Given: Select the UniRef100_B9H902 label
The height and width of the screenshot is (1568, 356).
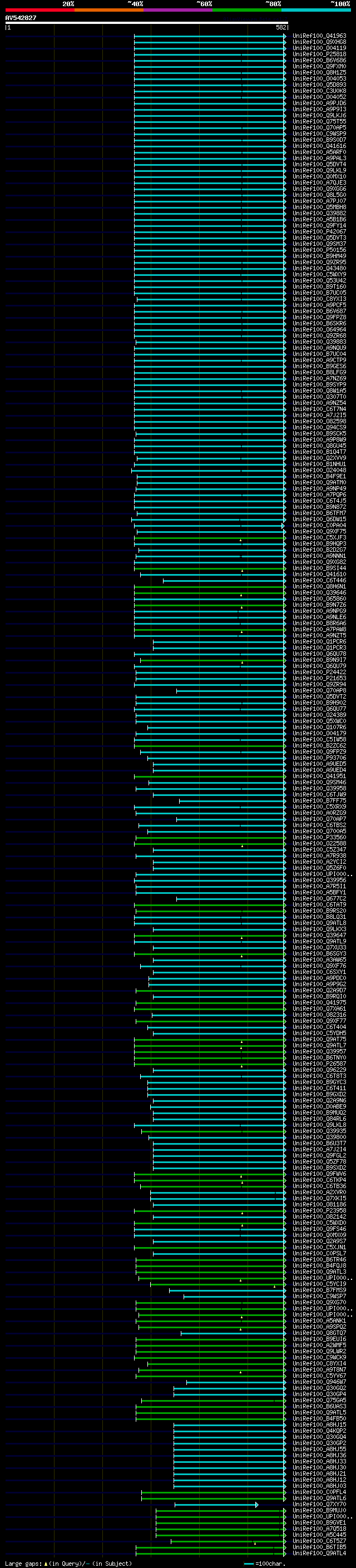Looking at the screenshot, I should click(x=319, y=703).
